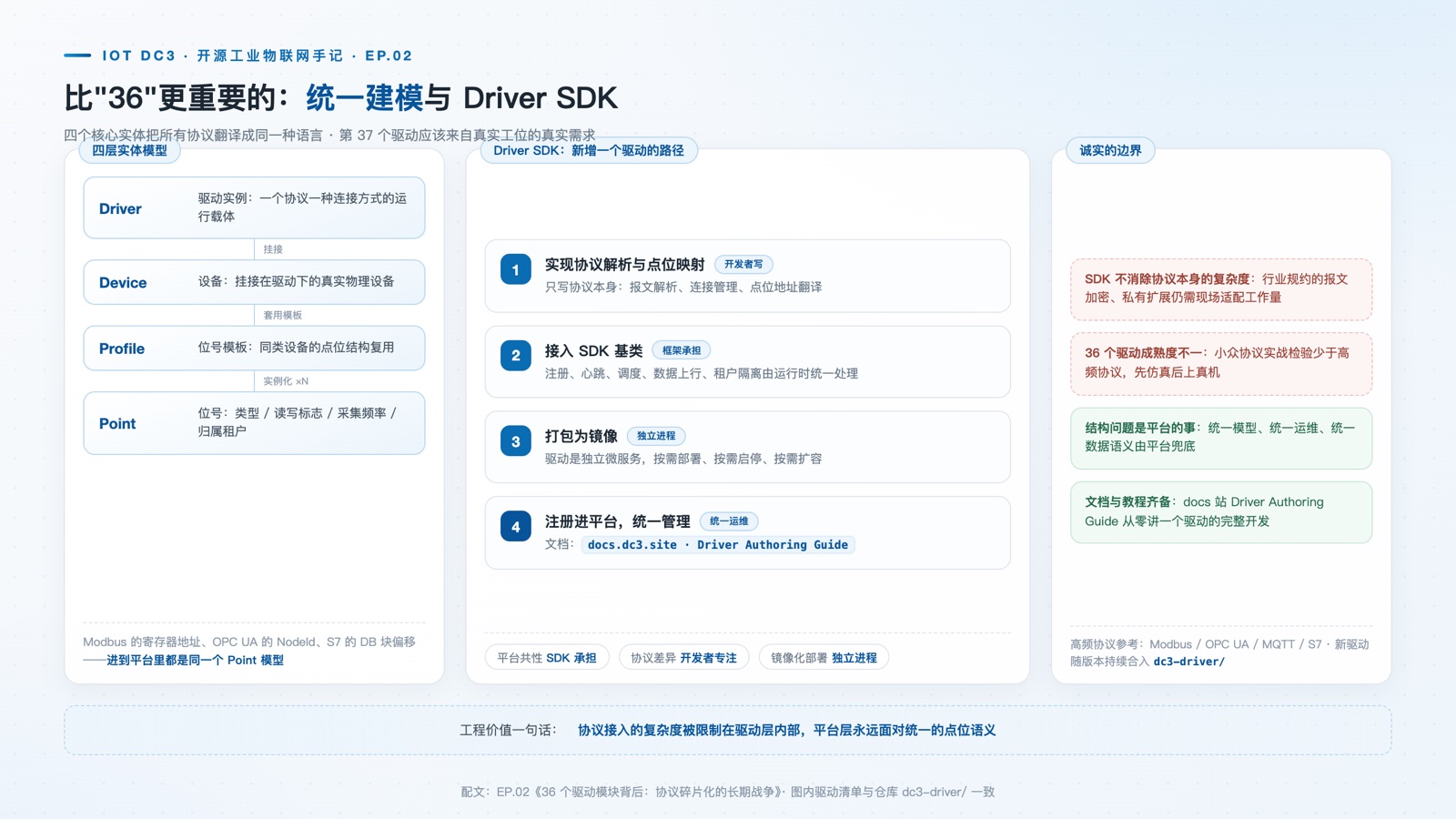Click the 工程价值一句话 label
1456x819 pixels.
508,730
